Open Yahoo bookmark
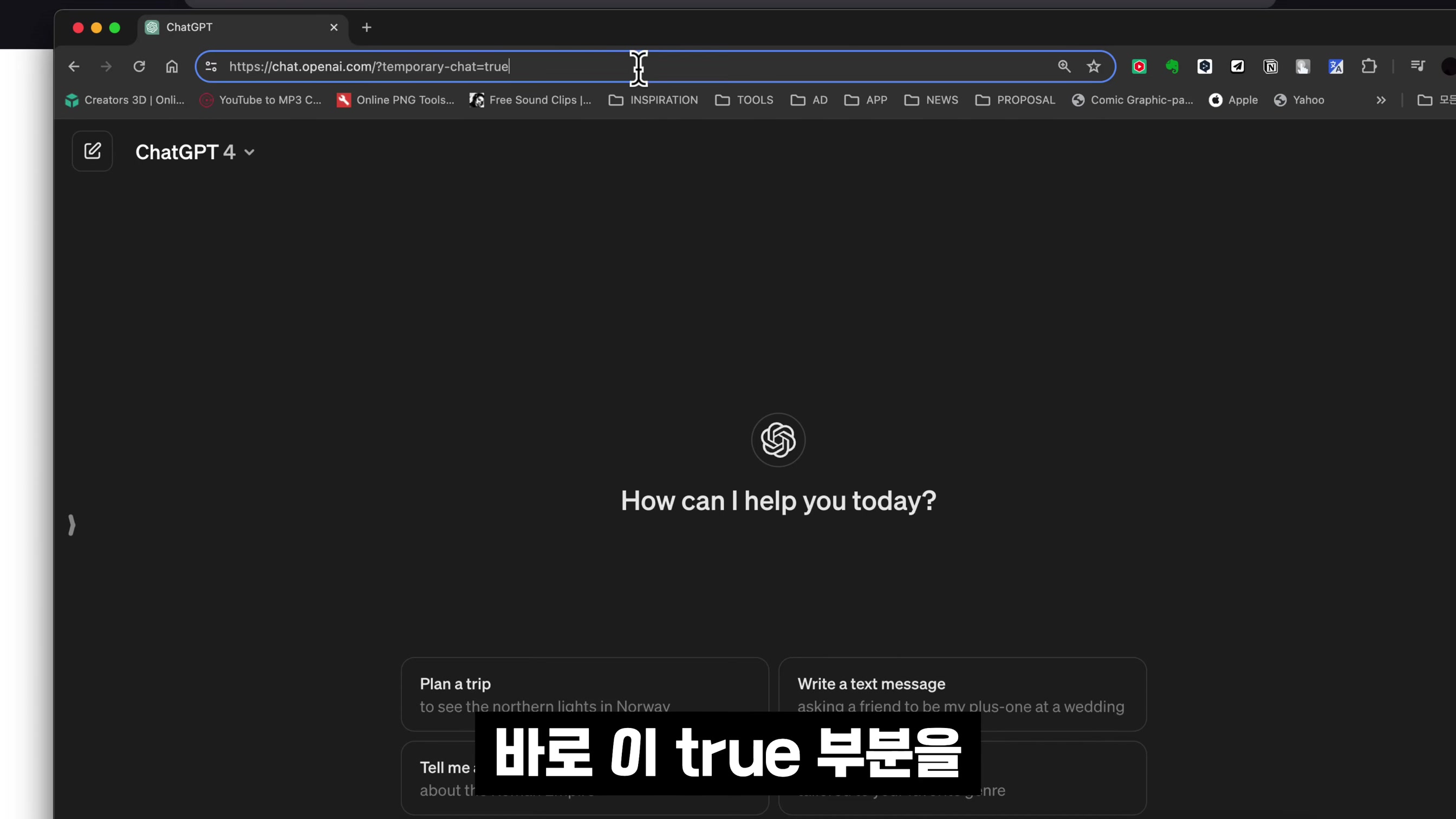The height and width of the screenshot is (819, 1456). (1299, 100)
